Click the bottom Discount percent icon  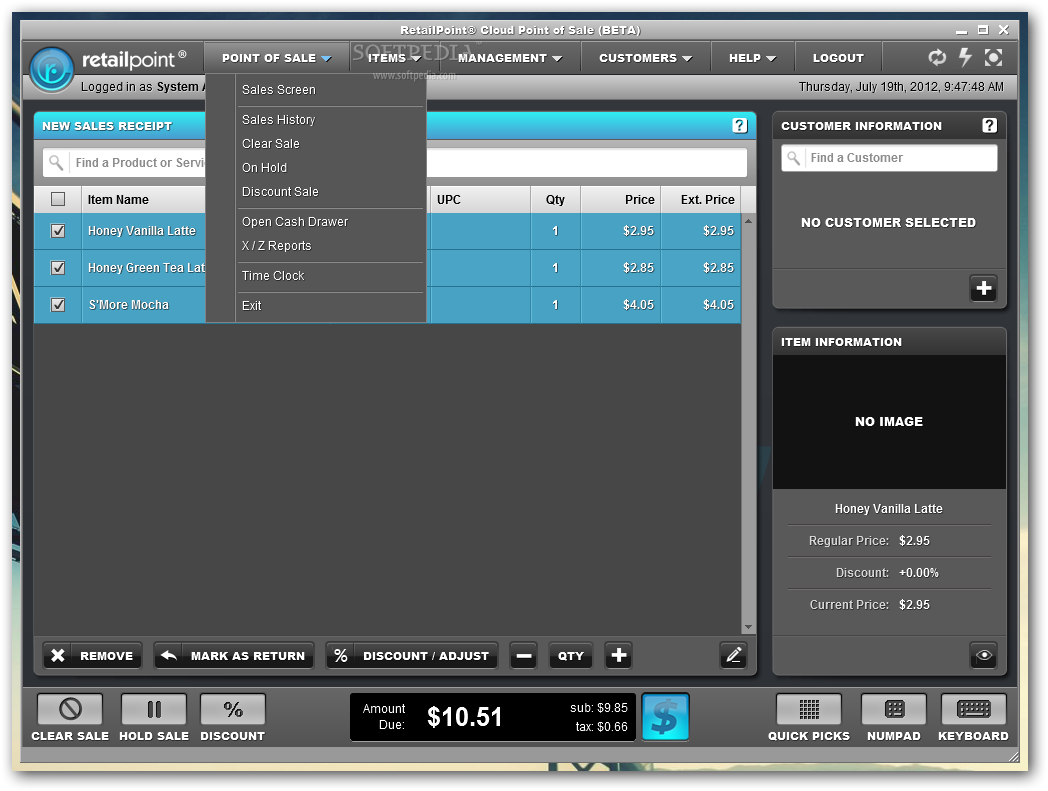point(233,709)
